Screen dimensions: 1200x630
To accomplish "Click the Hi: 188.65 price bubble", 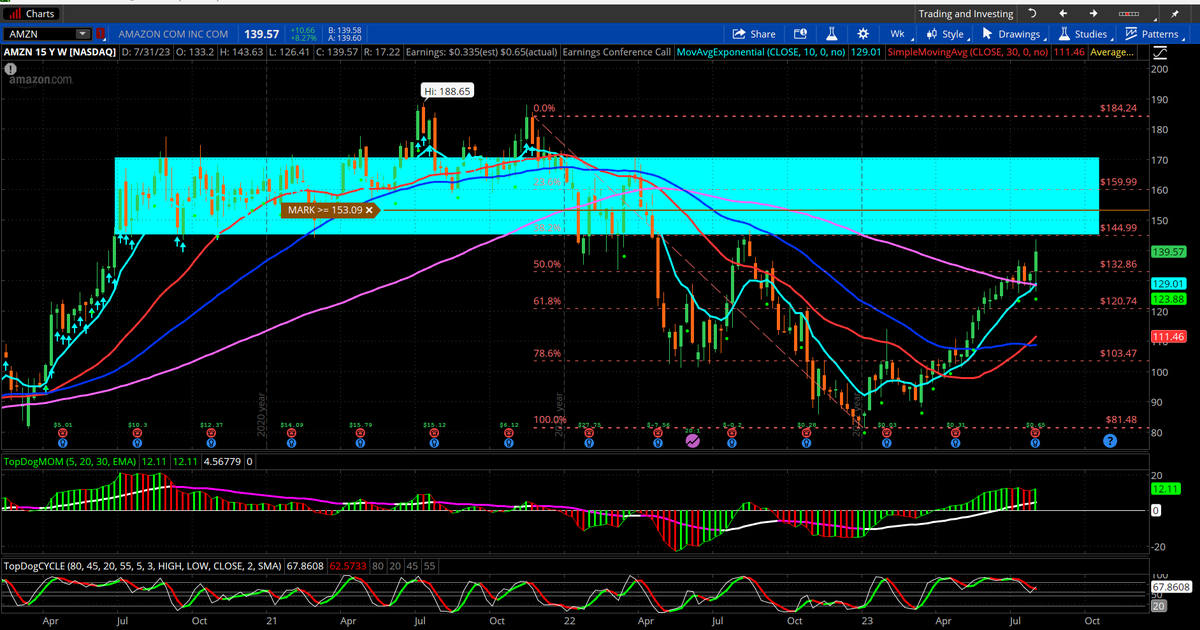I will pos(447,90).
